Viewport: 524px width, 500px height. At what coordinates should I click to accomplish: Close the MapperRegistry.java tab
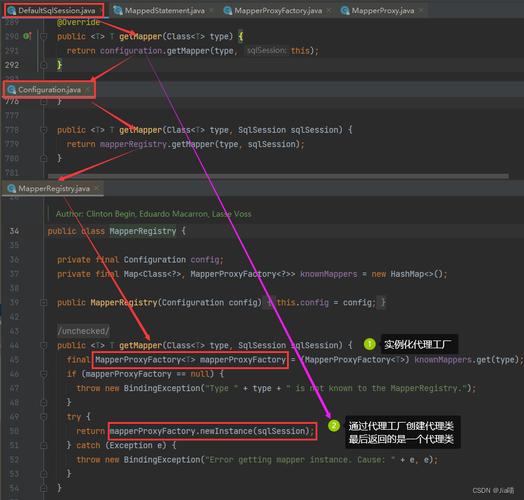97,189
